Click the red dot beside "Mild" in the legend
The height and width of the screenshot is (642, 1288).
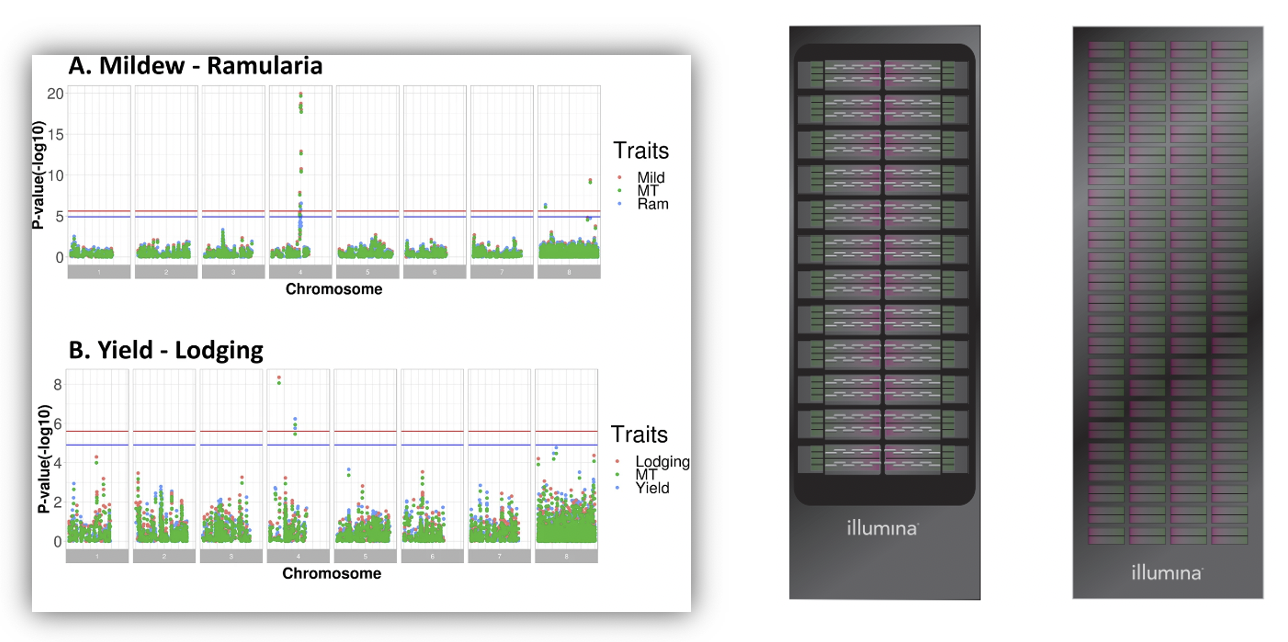coord(621,178)
